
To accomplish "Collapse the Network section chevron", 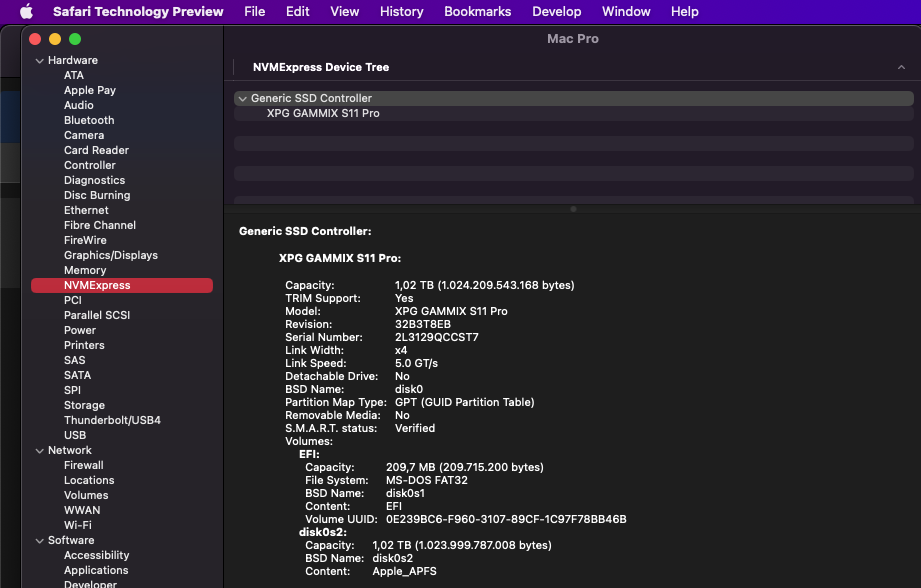I will pos(39,451).
